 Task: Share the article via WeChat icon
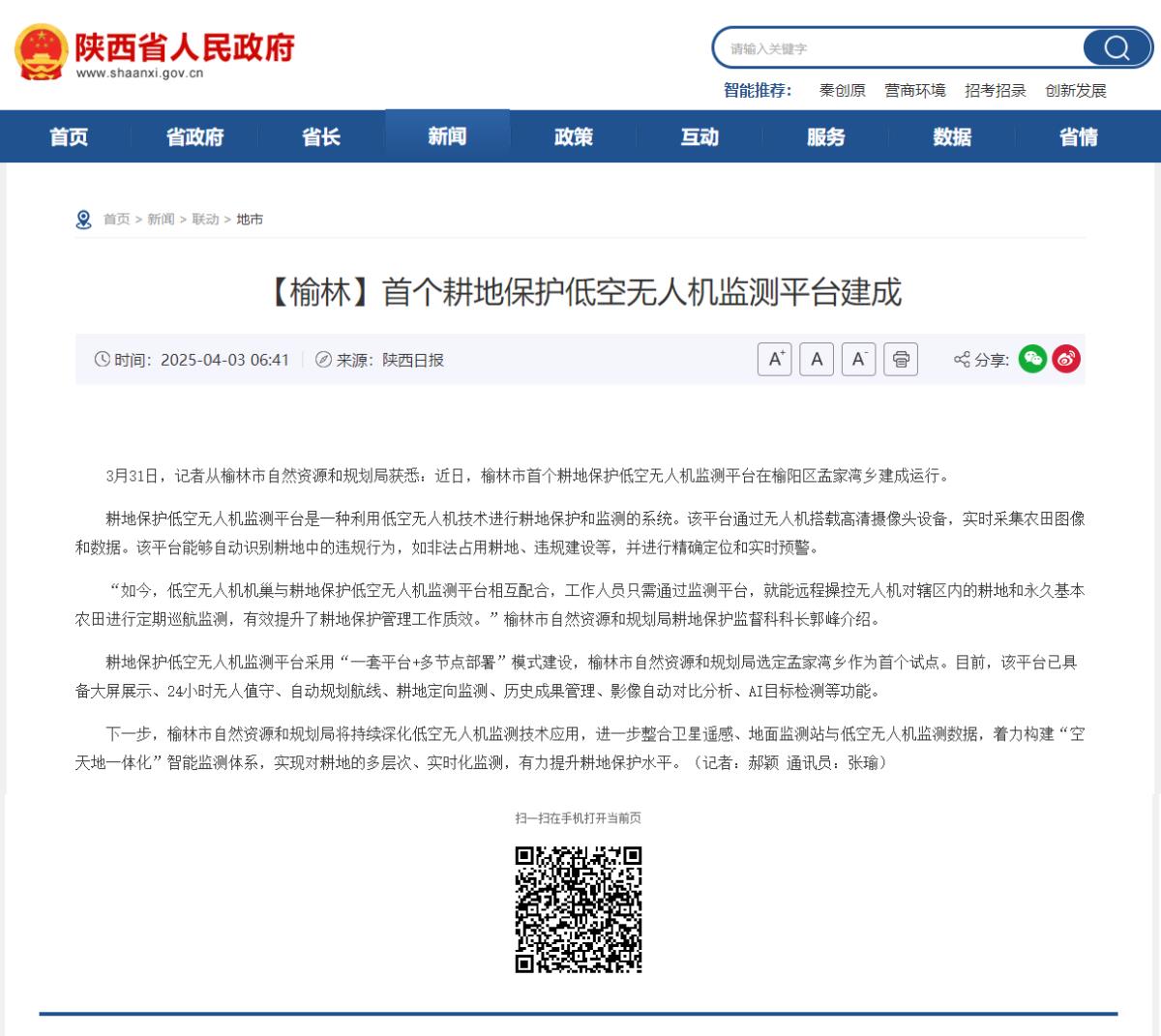[1033, 359]
